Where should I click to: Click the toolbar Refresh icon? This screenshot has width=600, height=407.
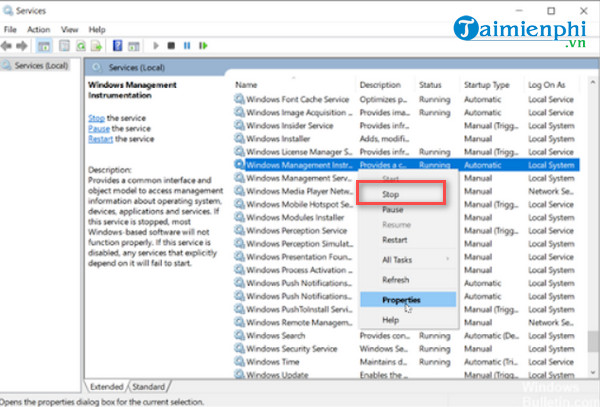(x=81, y=46)
